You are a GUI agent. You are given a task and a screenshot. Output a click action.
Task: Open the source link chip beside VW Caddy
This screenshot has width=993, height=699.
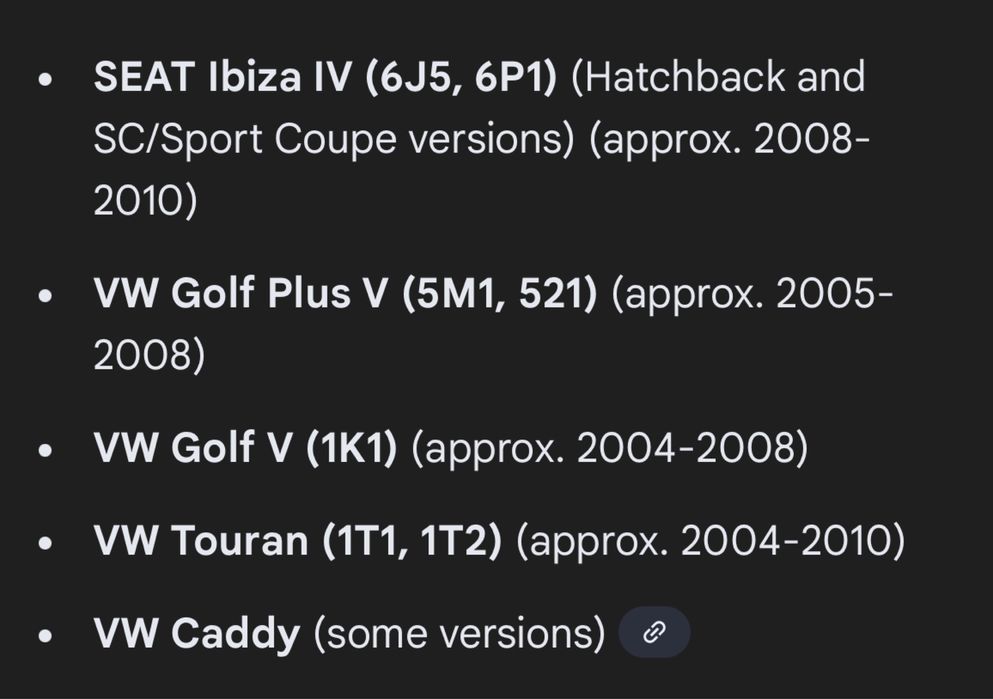point(654,633)
